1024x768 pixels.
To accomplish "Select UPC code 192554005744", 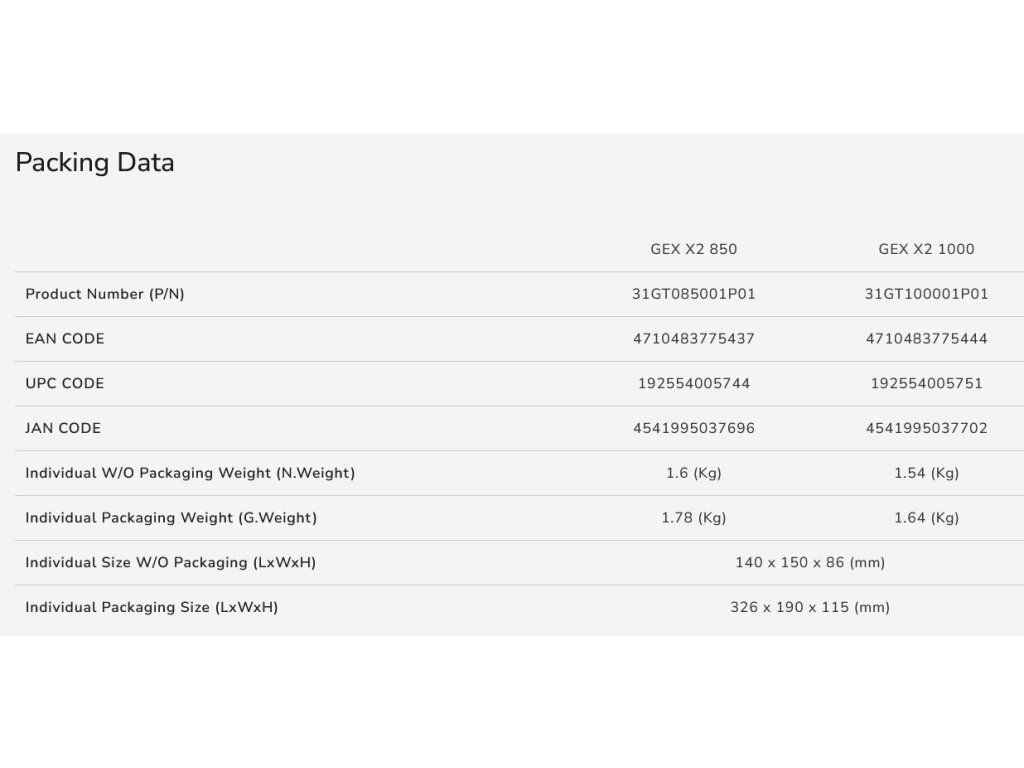I will (694, 383).
